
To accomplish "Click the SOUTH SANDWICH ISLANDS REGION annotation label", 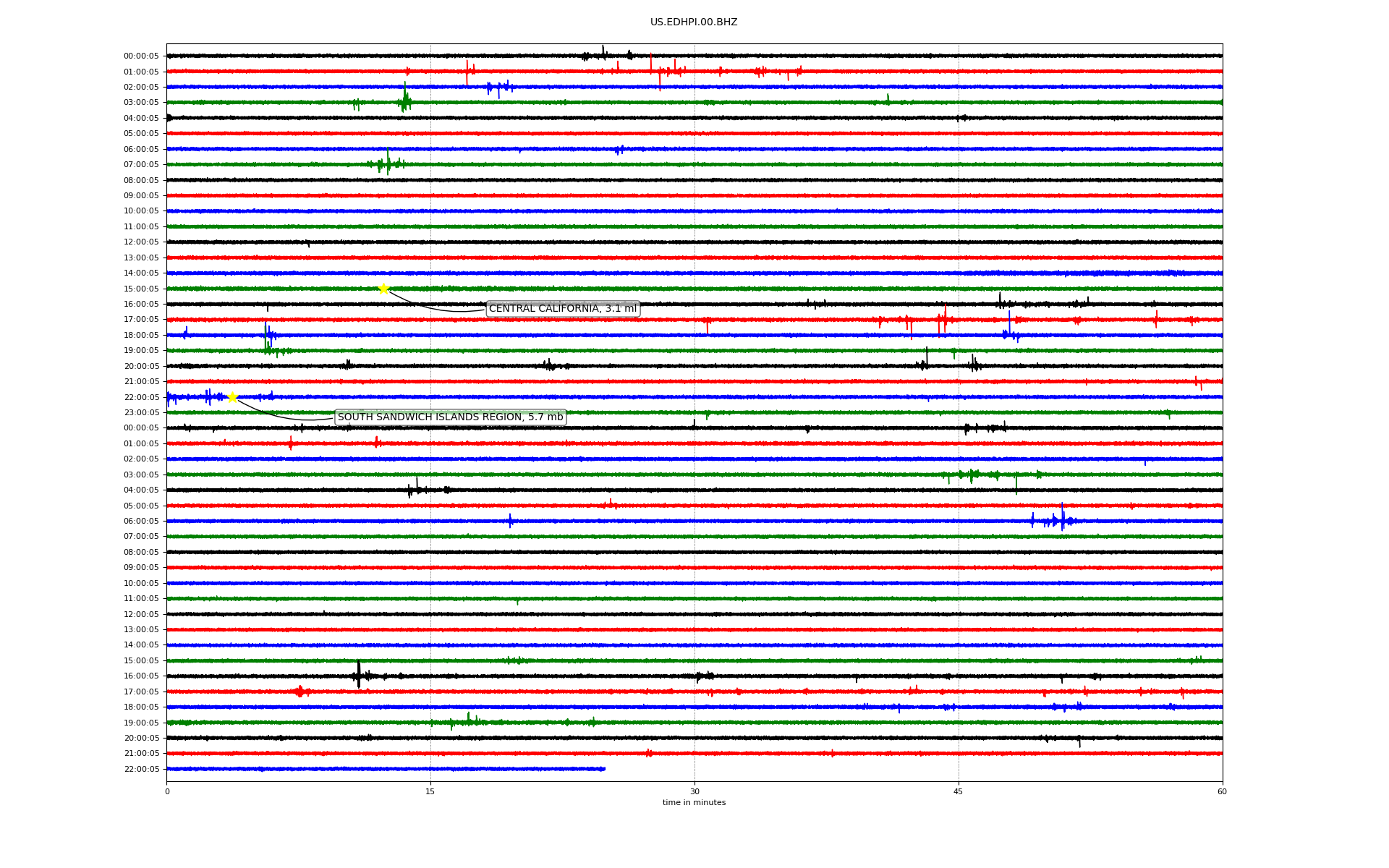I will coord(450,417).
